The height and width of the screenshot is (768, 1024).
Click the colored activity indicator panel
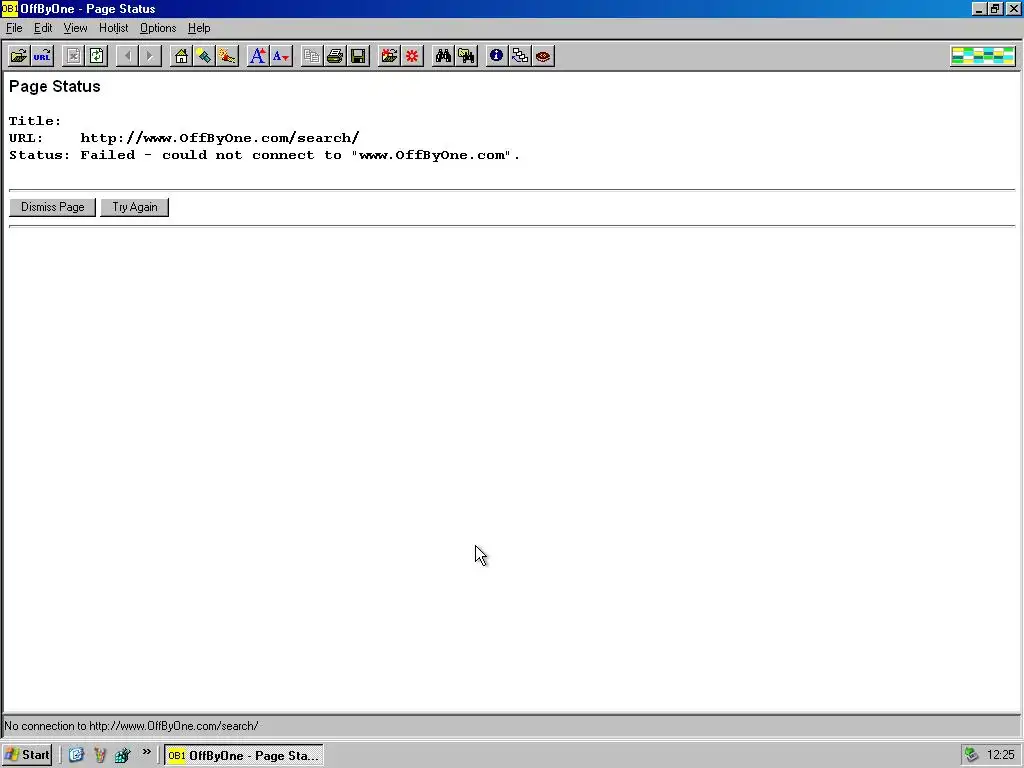tap(983, 56)
